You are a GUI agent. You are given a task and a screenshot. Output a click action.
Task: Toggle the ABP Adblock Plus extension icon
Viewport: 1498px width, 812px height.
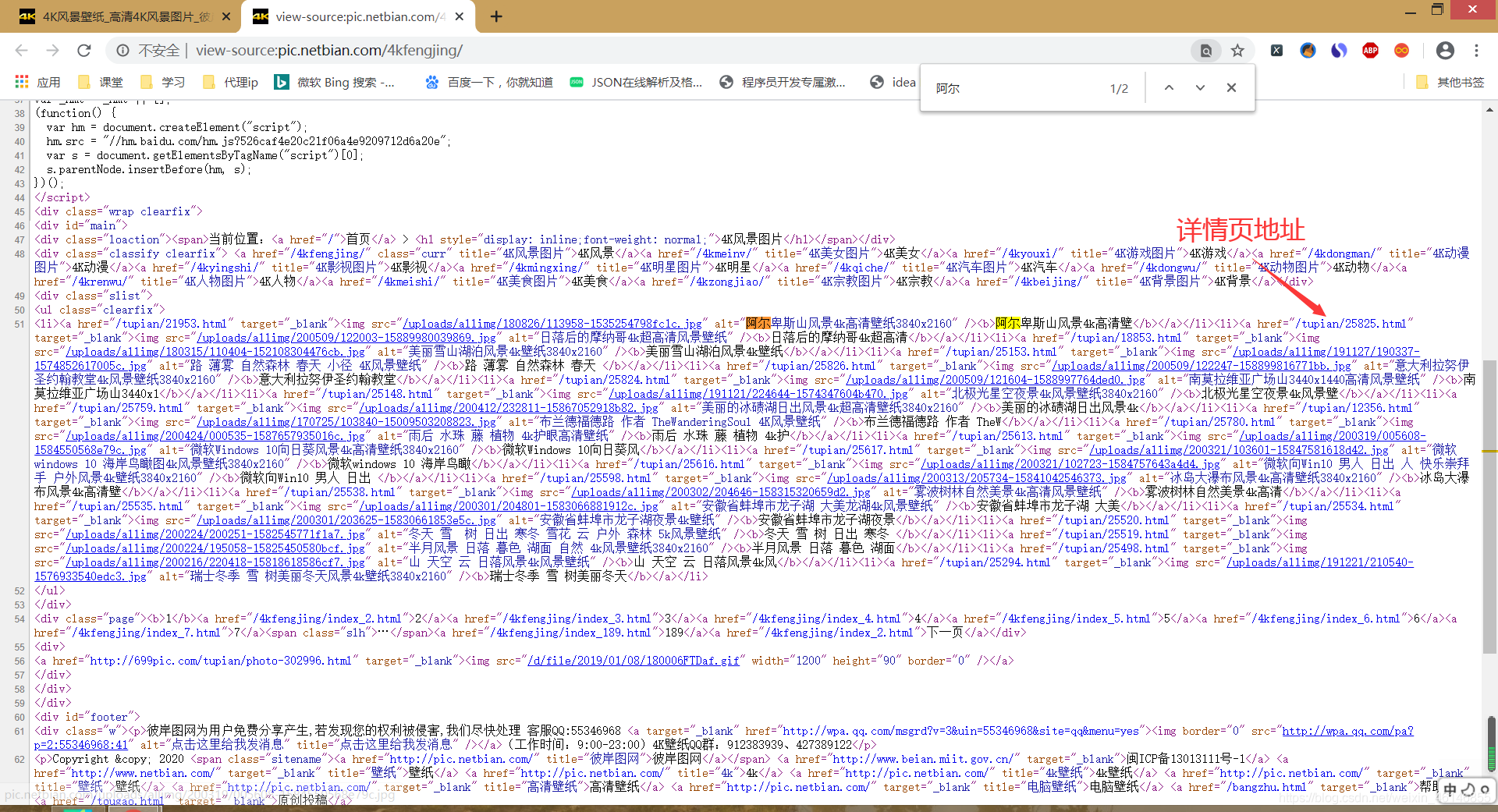pos(1370,50)
